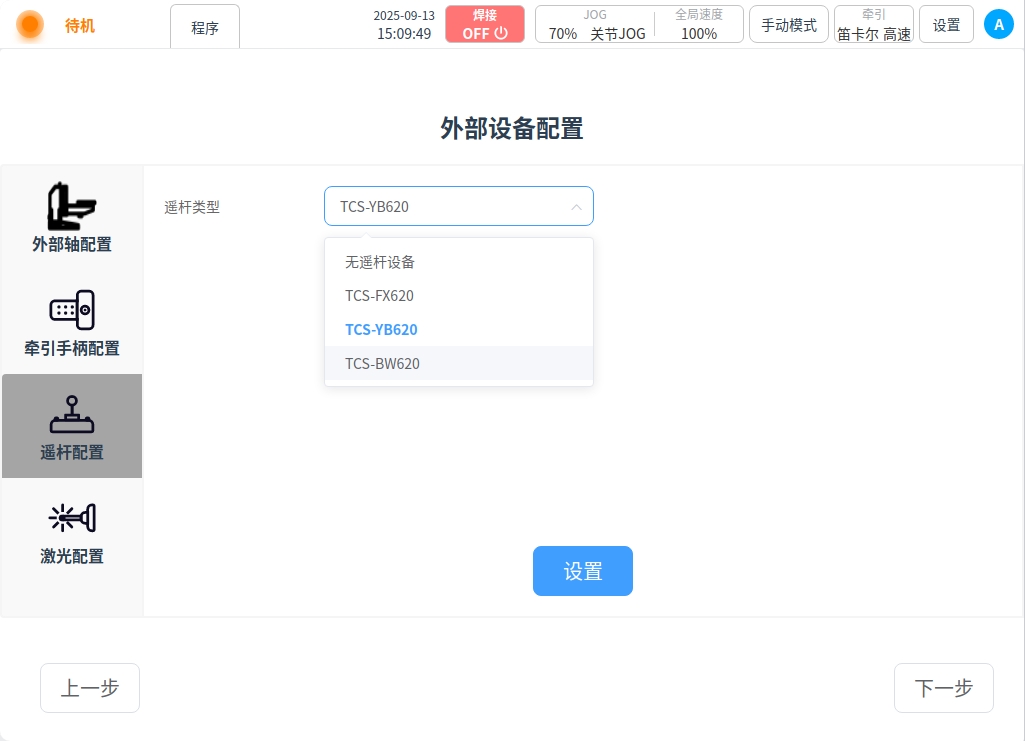
Task: Click the external axis configuration icon
Action: (x=71, y=207)
